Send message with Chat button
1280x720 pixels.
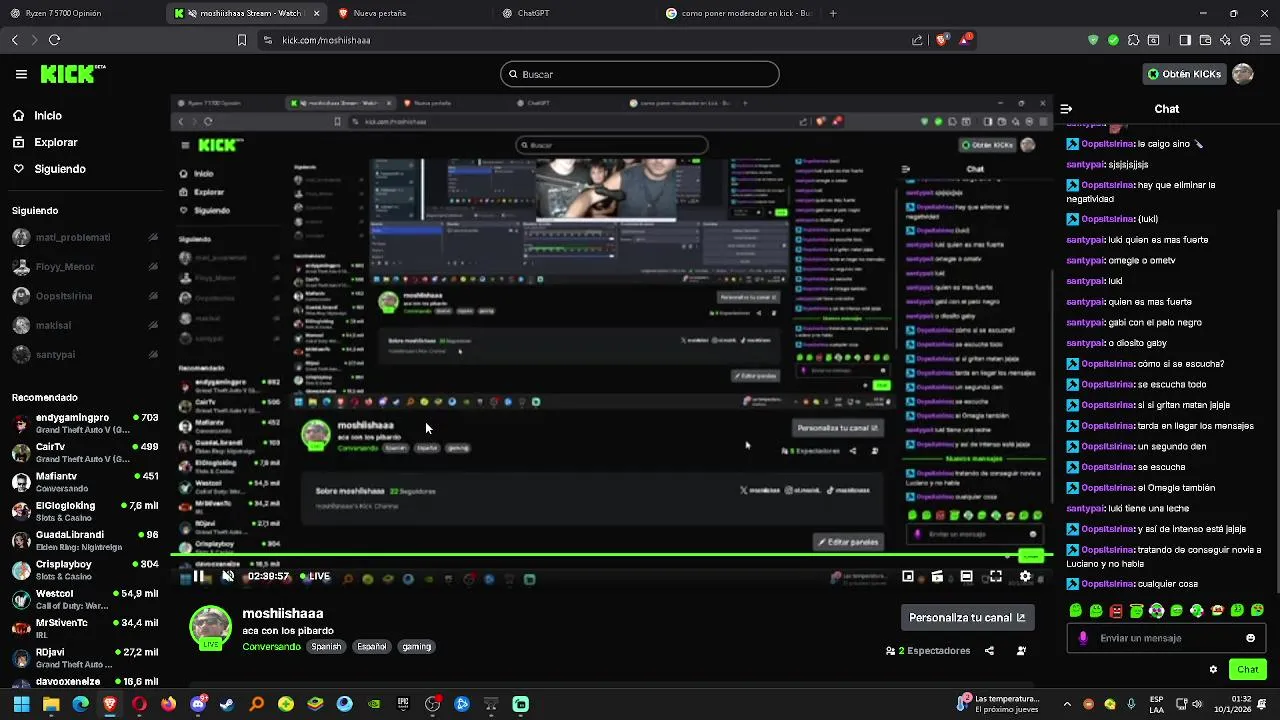[x=1248, y=669]
